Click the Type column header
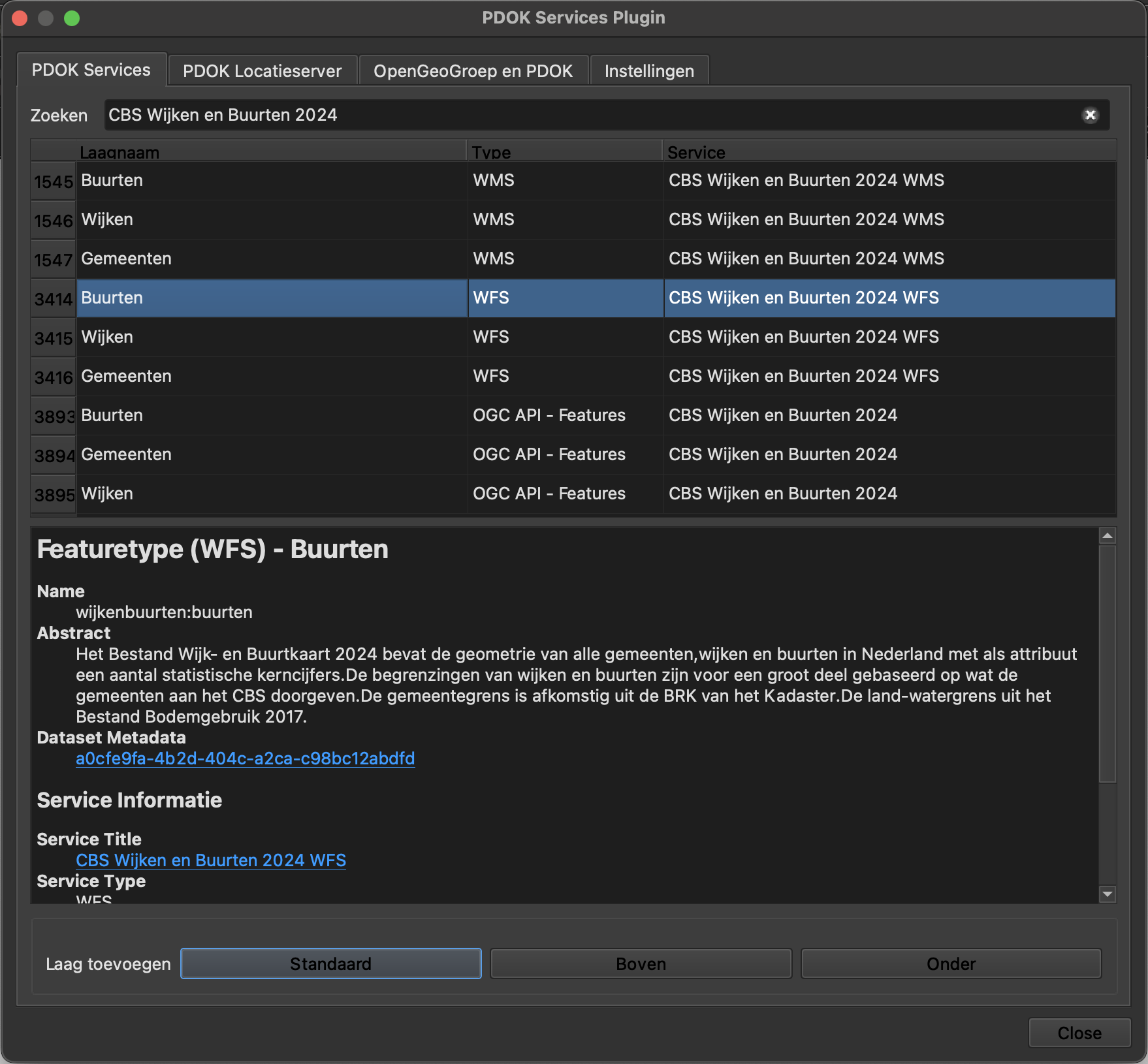Screen dimensions: 1148x1064 coord(491,152)
